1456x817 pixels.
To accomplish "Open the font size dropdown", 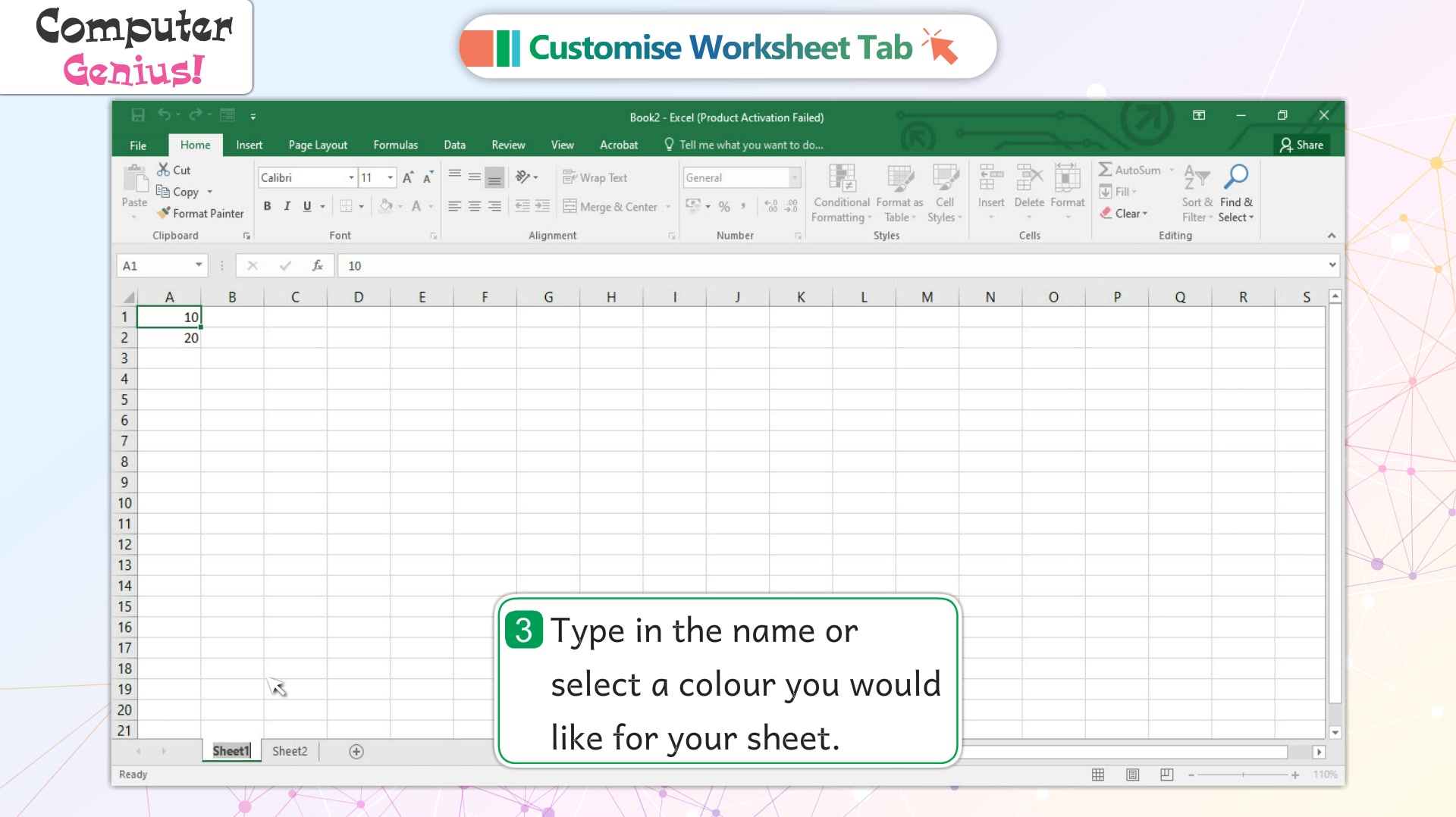I will click(391, 177).
